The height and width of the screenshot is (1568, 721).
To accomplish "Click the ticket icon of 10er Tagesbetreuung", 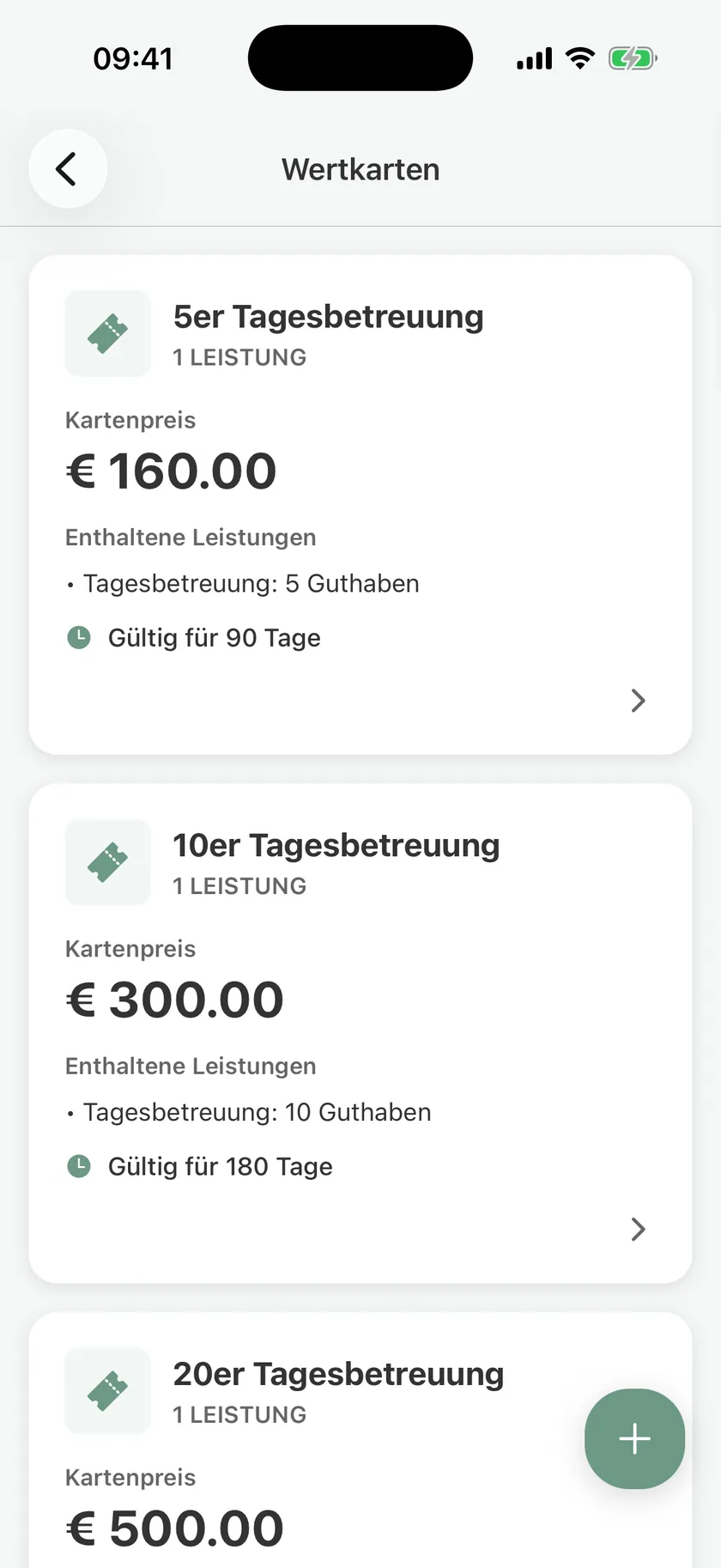I will [x=107, y=862].
